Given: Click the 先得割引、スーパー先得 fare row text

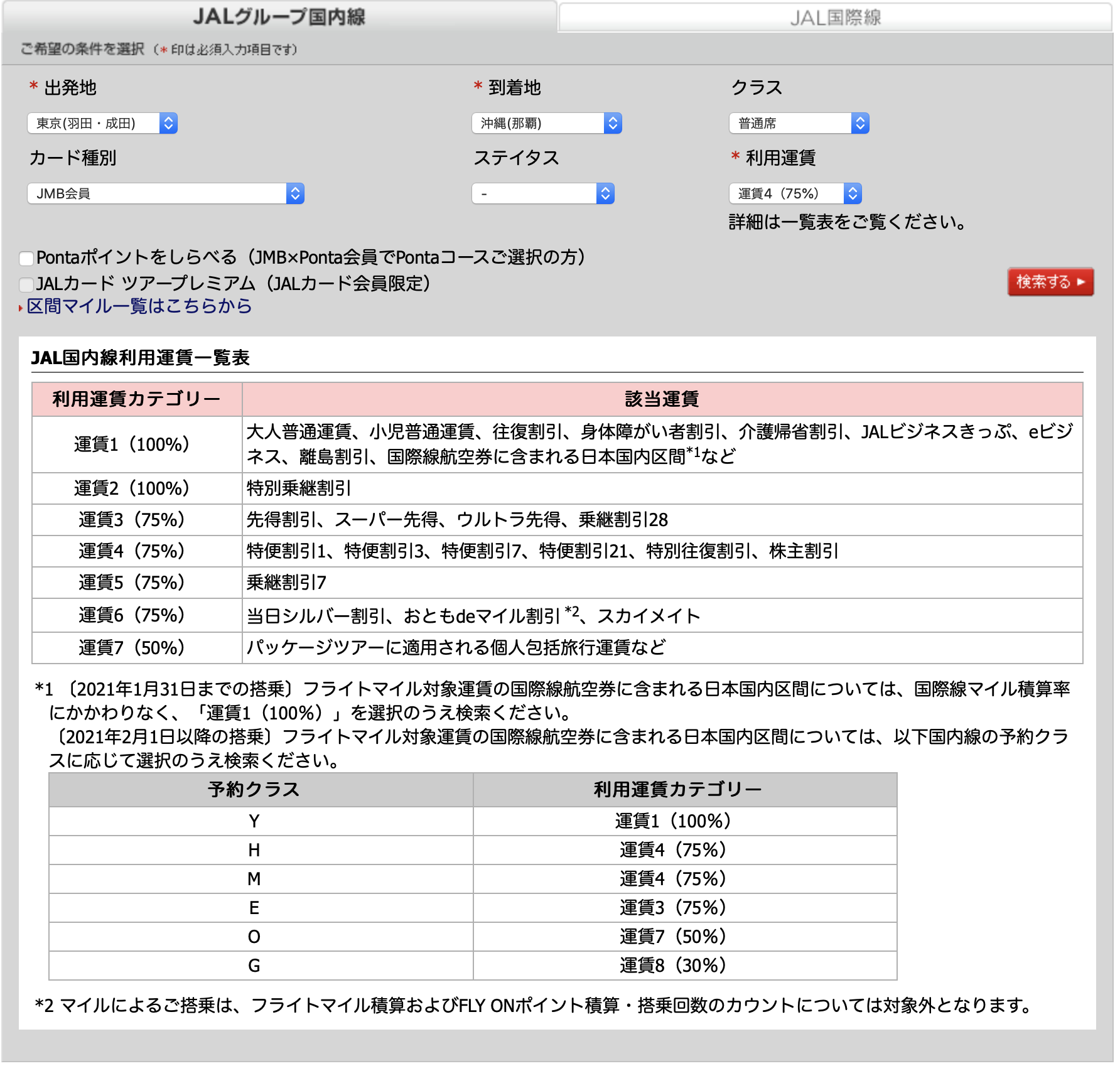Looking at the screenshot, I should coord(457,520).
